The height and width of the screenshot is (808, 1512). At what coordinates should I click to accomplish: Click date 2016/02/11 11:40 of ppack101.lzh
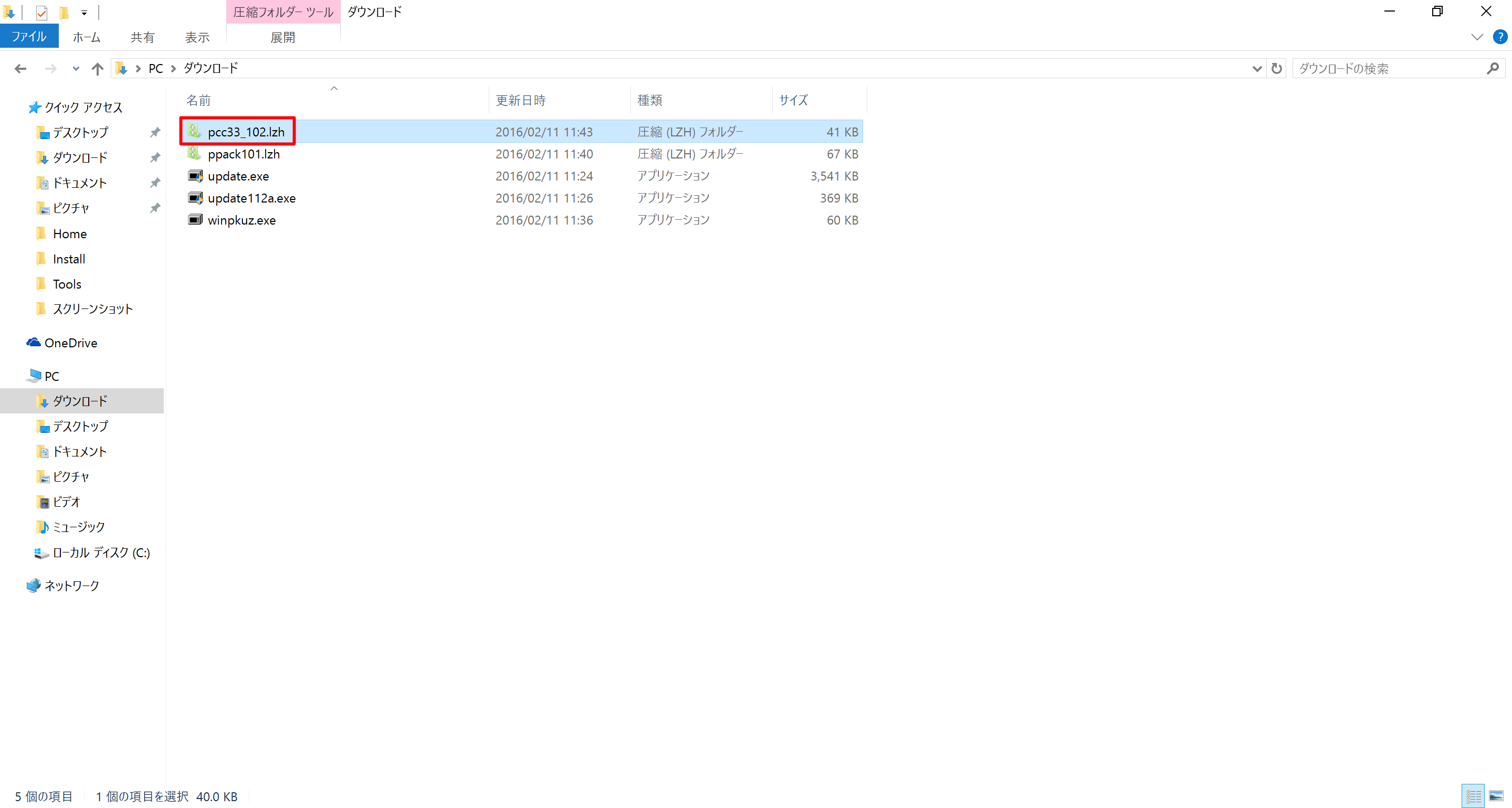(x=544, y=154)
